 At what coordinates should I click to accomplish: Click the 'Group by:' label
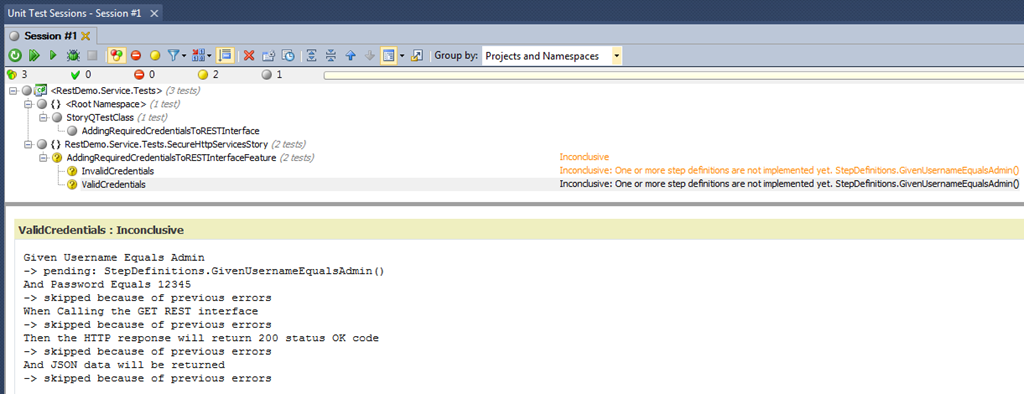point(456,56)
